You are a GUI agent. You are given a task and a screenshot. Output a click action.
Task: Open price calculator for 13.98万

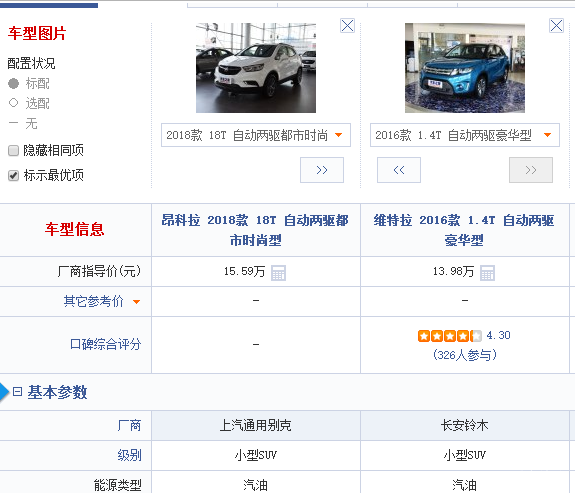click(487, 273)
